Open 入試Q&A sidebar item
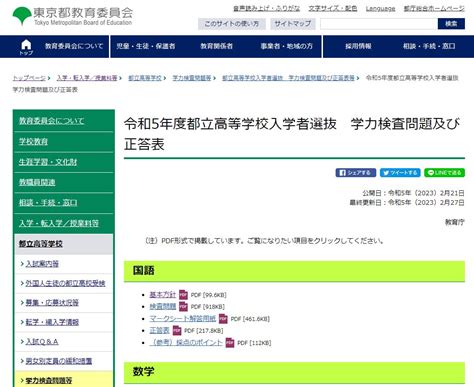 (x=42, y=341)
